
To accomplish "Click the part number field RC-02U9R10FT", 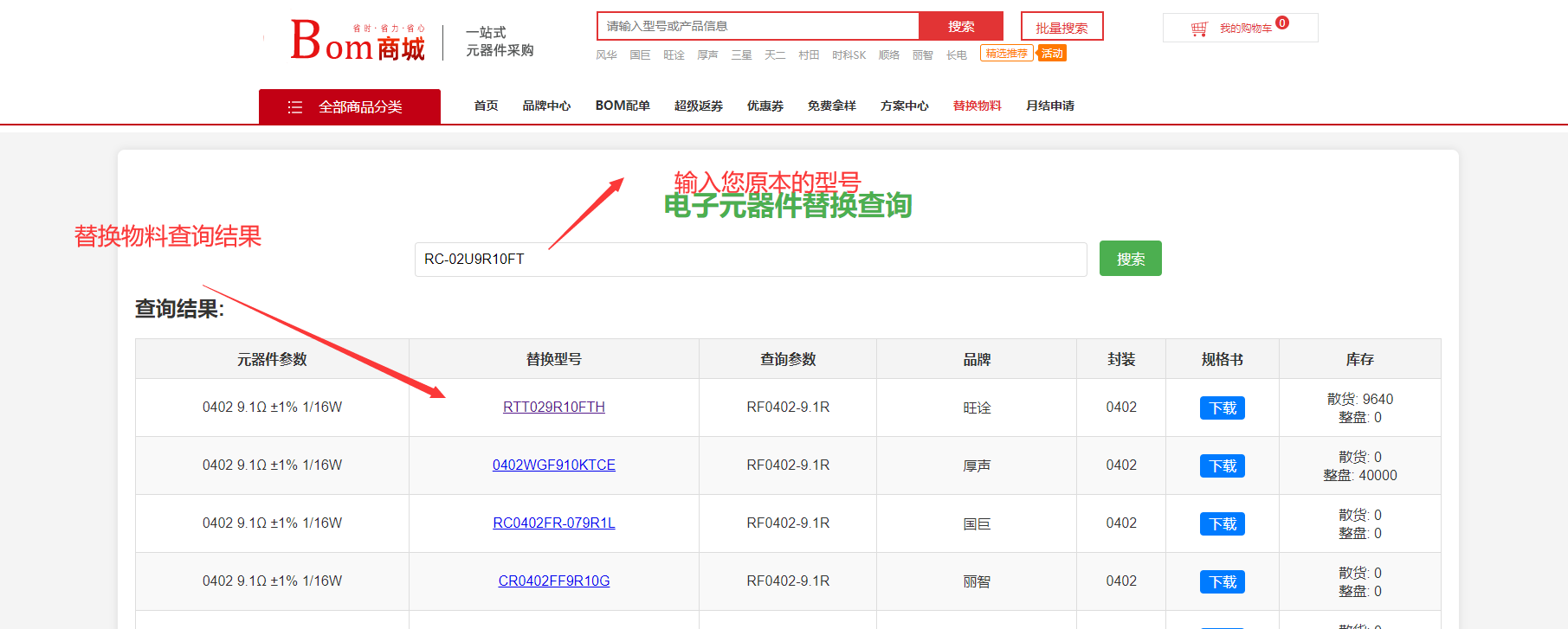I will [x=751, y=259].
